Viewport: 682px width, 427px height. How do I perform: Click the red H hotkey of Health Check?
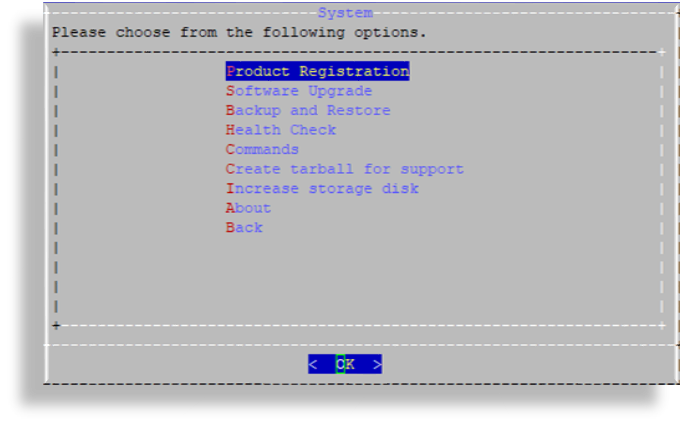coord(230,130)
